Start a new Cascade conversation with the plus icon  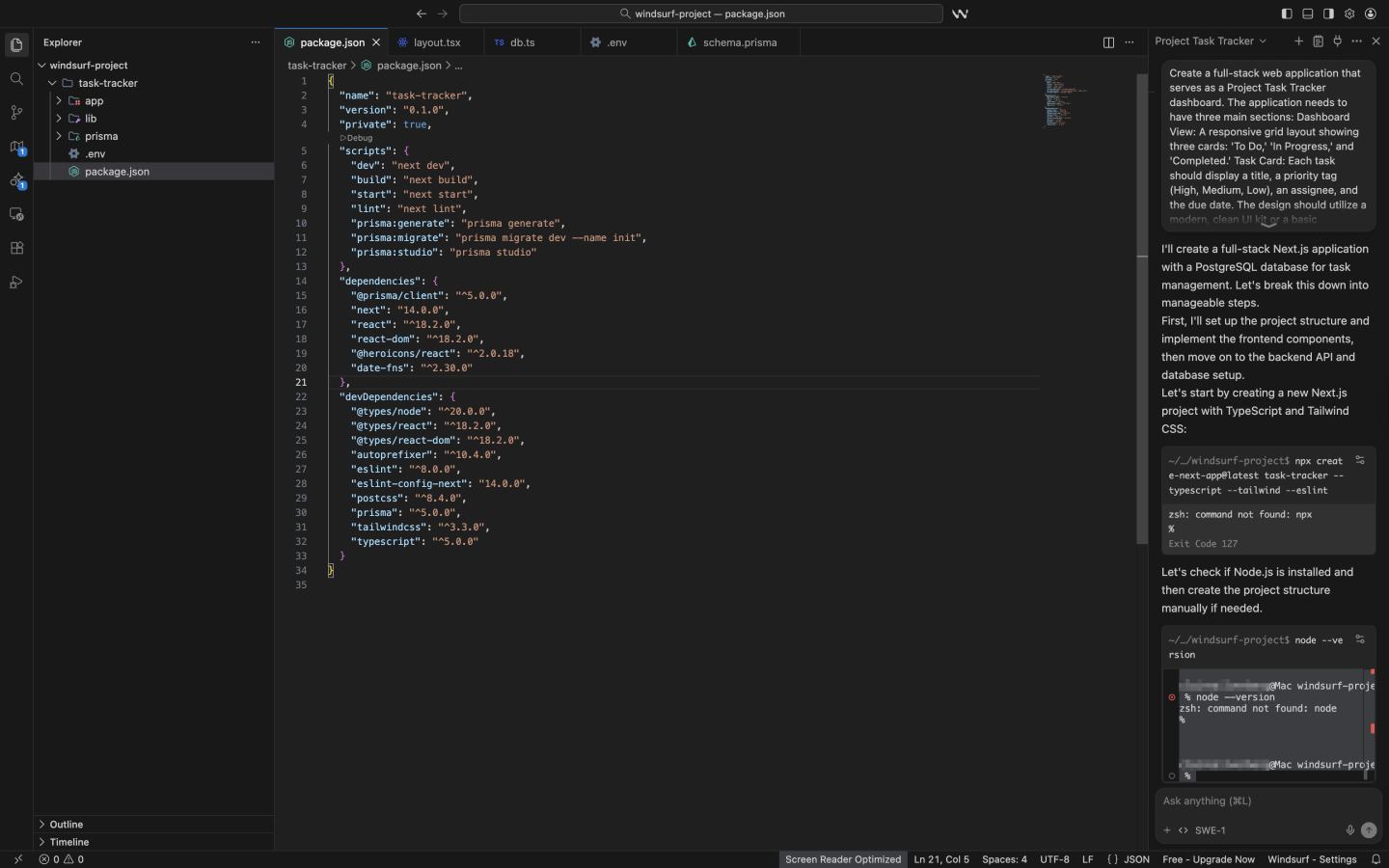1299,41
